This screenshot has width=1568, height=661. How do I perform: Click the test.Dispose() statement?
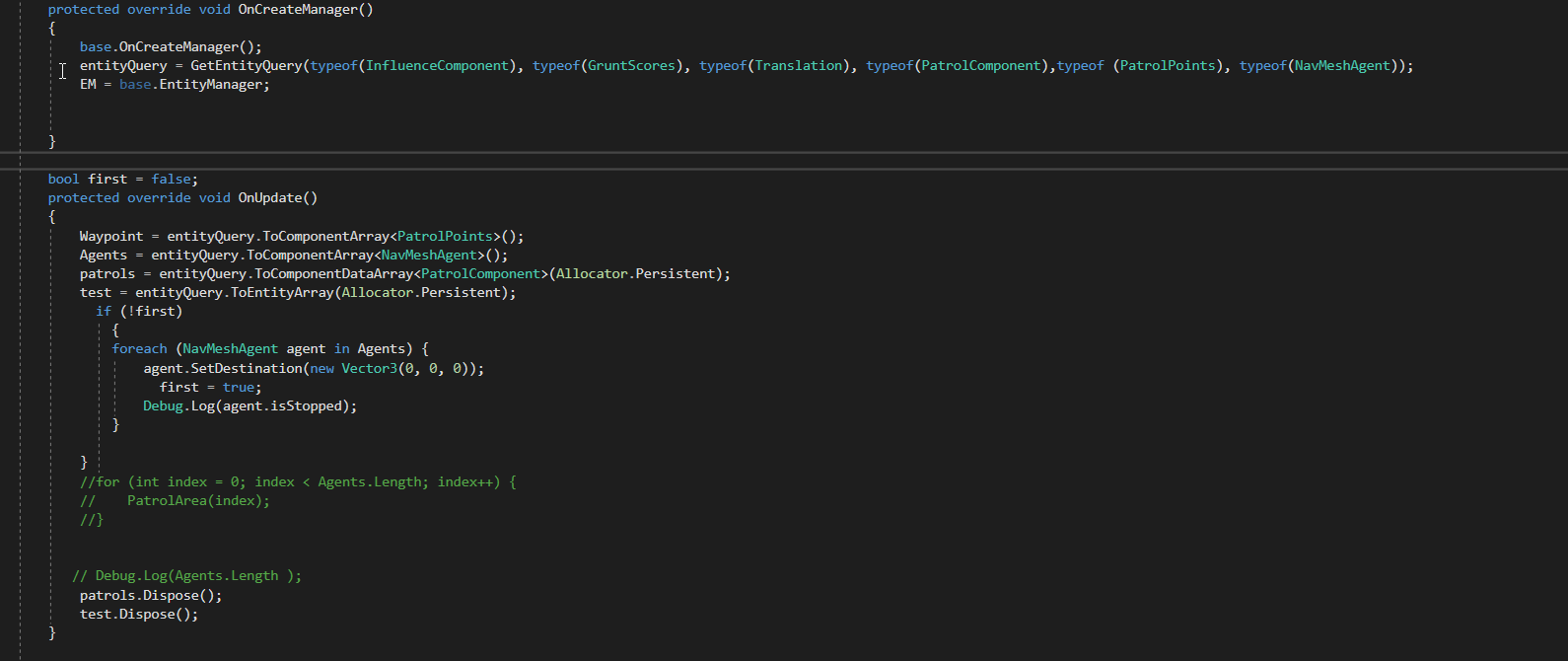[x=139, y=614]
